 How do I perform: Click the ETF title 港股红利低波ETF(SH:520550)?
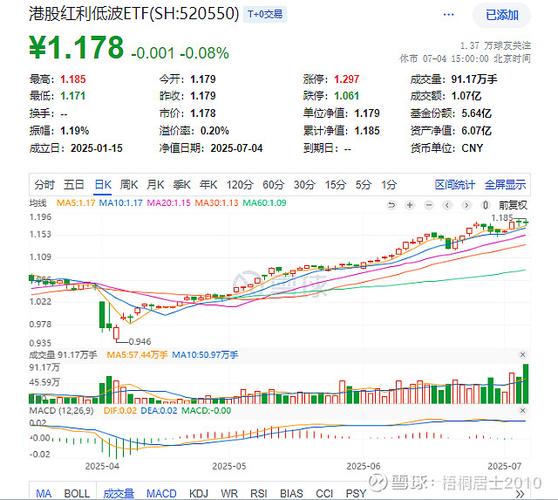point(134,14)
